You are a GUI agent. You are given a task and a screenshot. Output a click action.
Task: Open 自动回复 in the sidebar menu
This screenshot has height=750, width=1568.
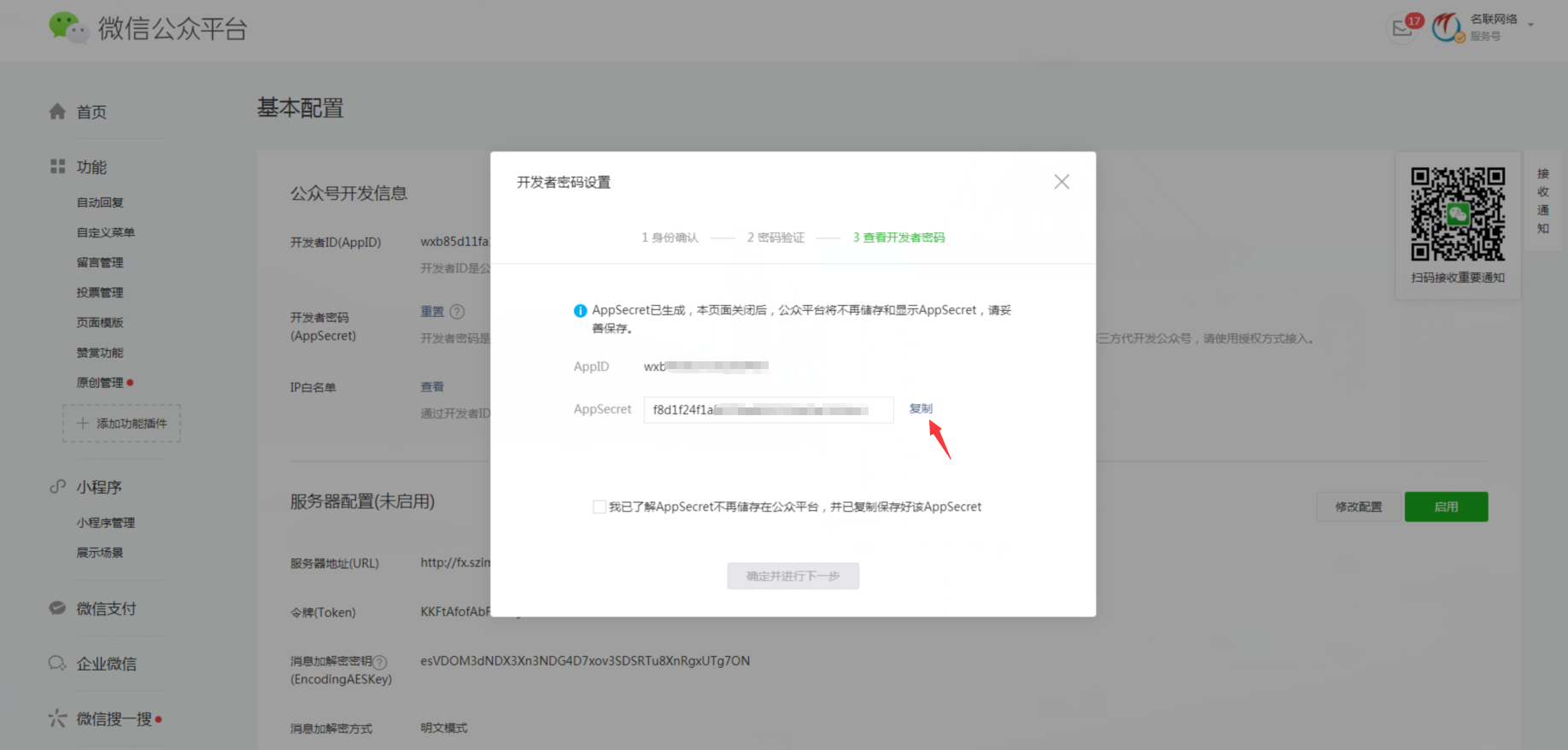pos(100,202)
